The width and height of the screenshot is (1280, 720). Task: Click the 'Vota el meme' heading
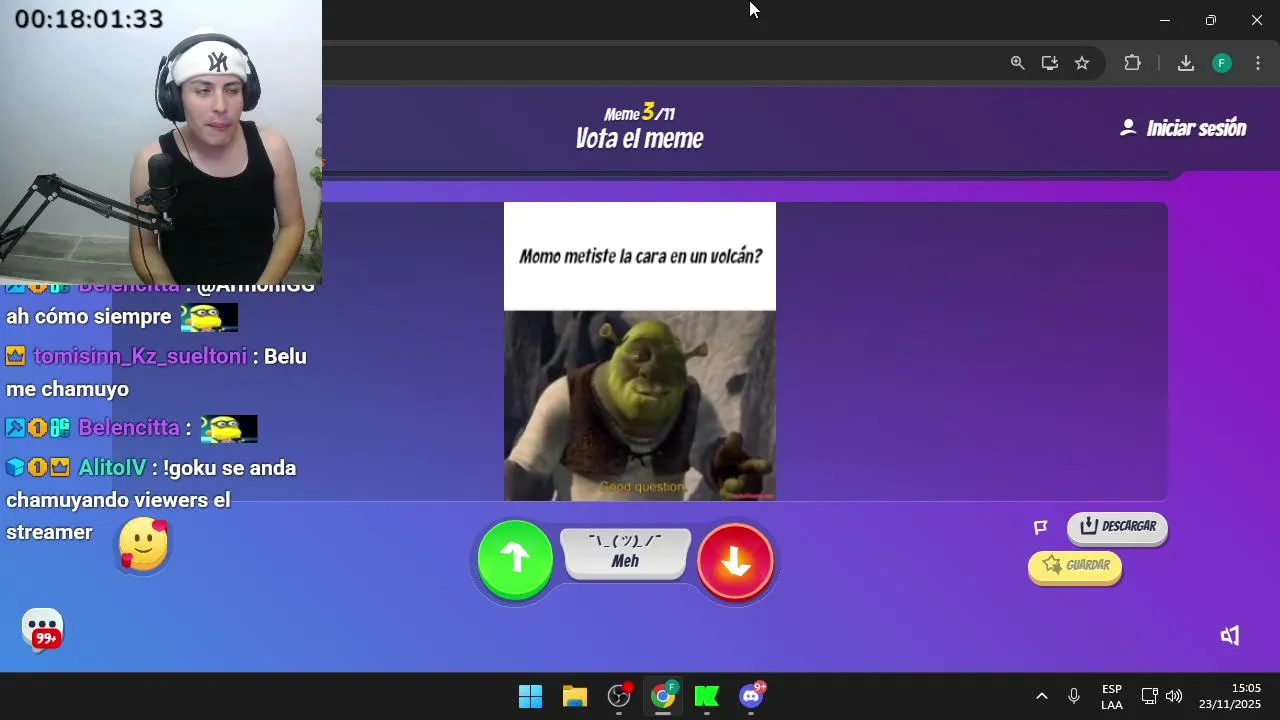[x=639, y=139]
